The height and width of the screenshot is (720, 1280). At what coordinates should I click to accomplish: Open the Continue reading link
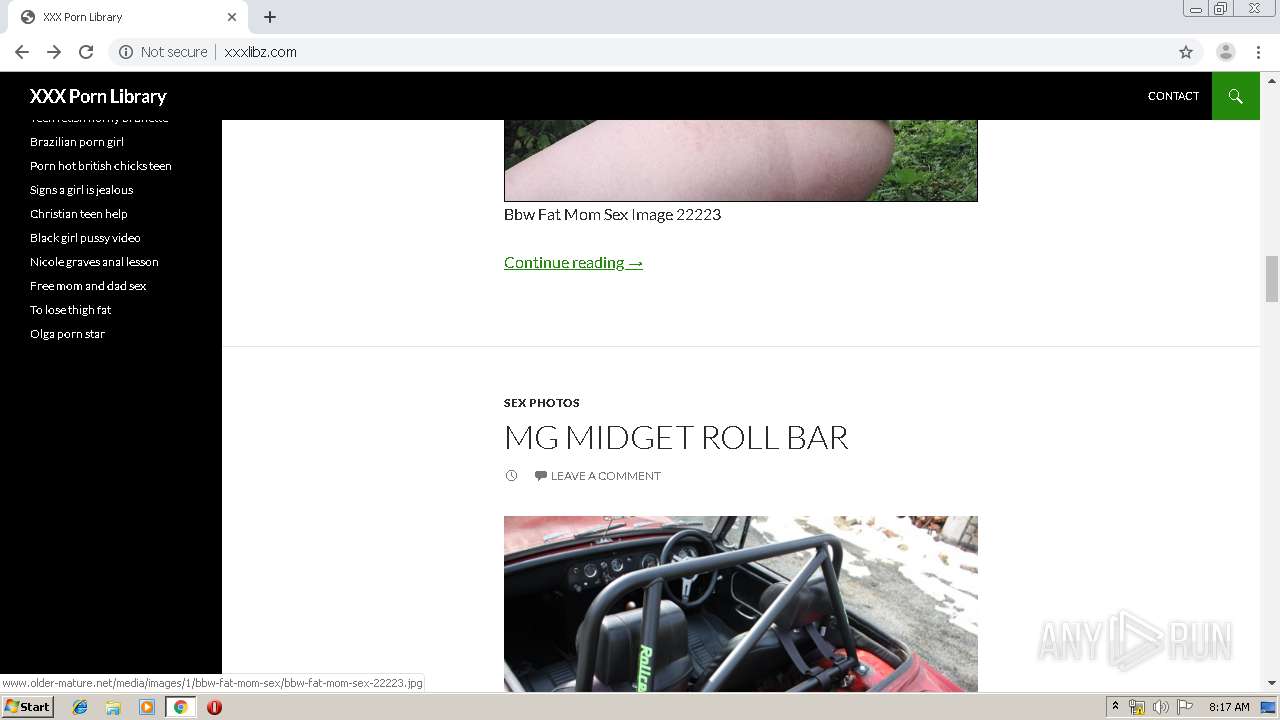pyautogui.click(x=573, y=262)
